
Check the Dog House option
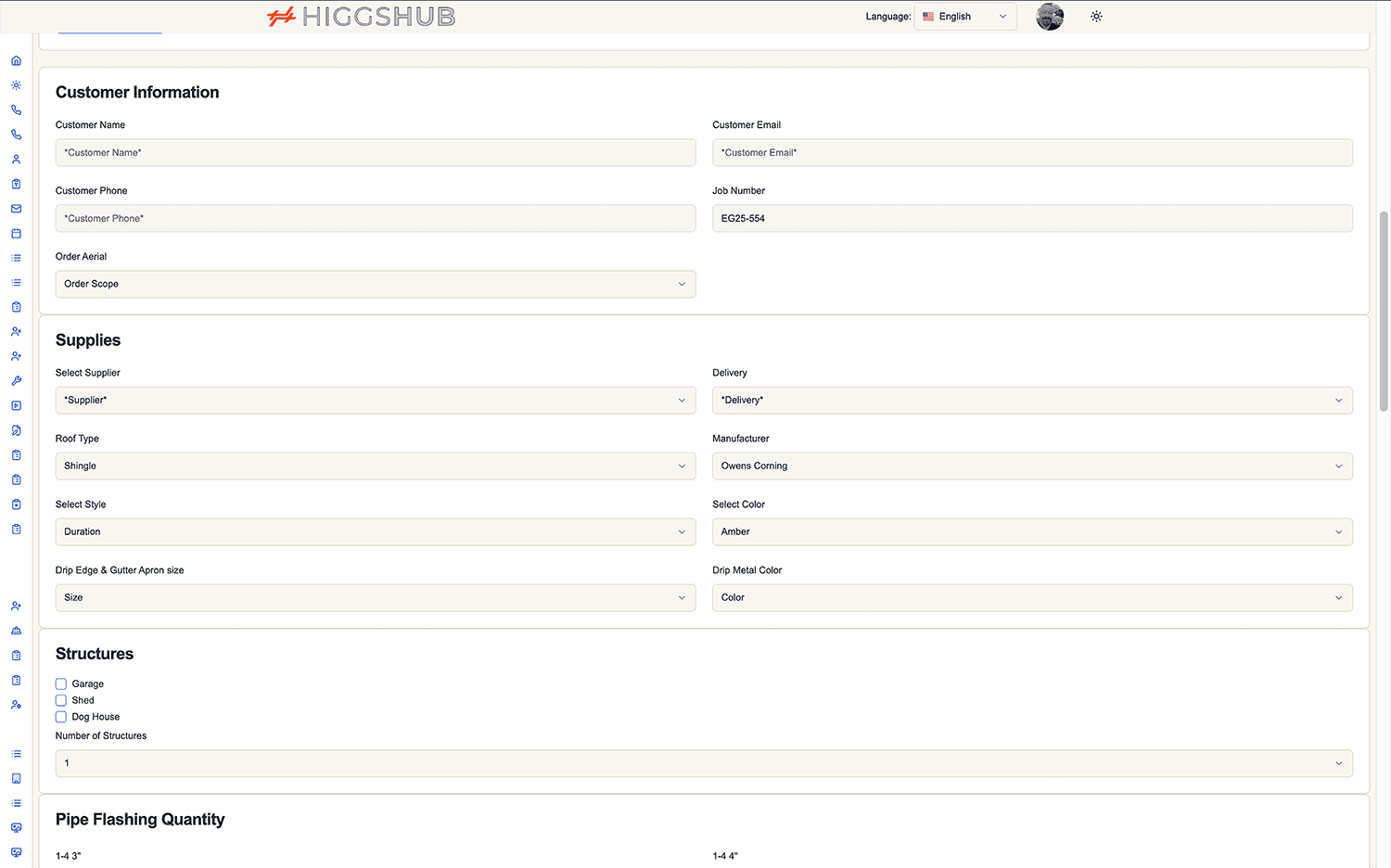click(x=60, y=716)
